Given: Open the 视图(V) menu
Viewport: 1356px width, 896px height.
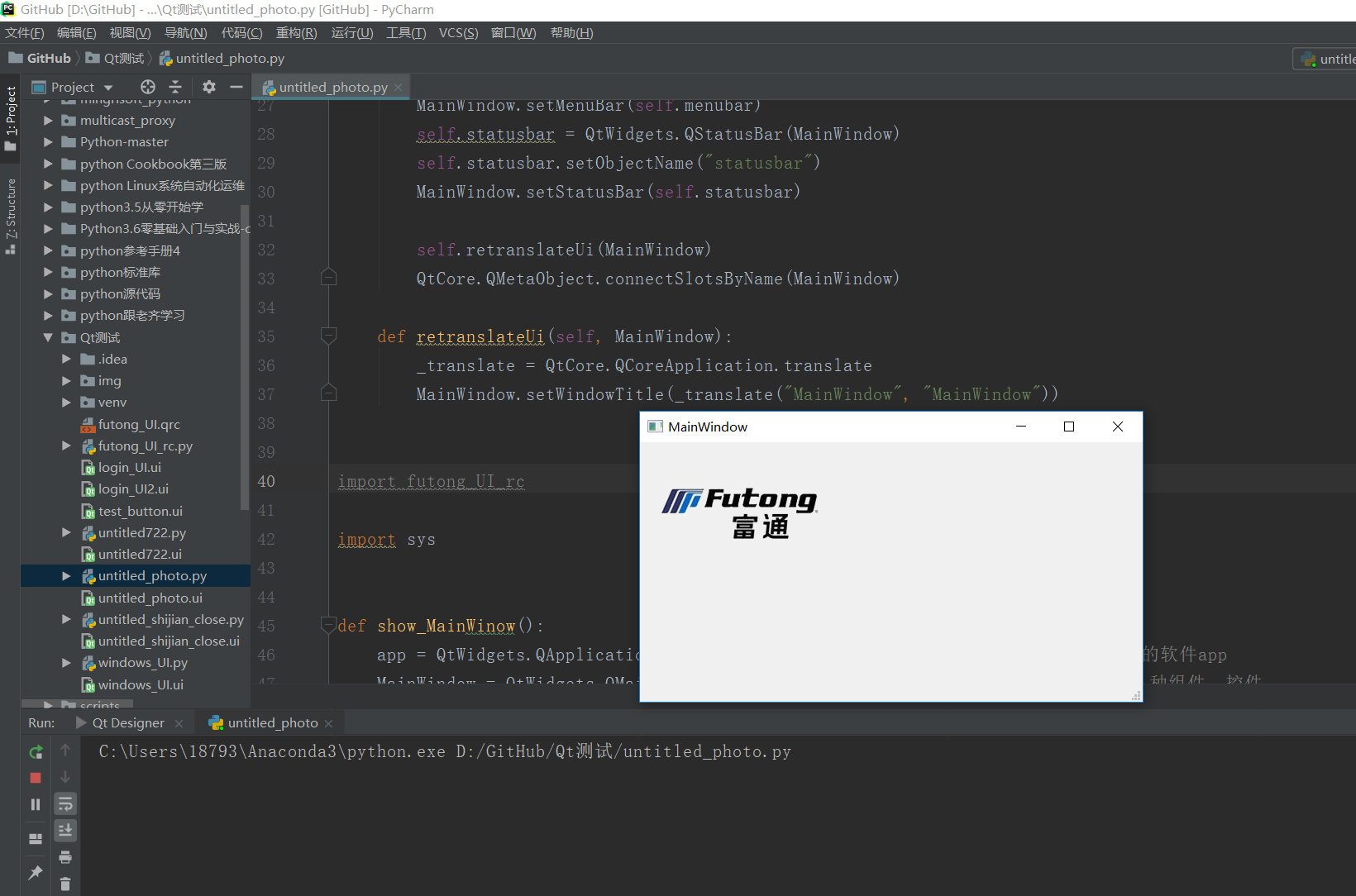Looking at the screenshot, I should (131, 33).
